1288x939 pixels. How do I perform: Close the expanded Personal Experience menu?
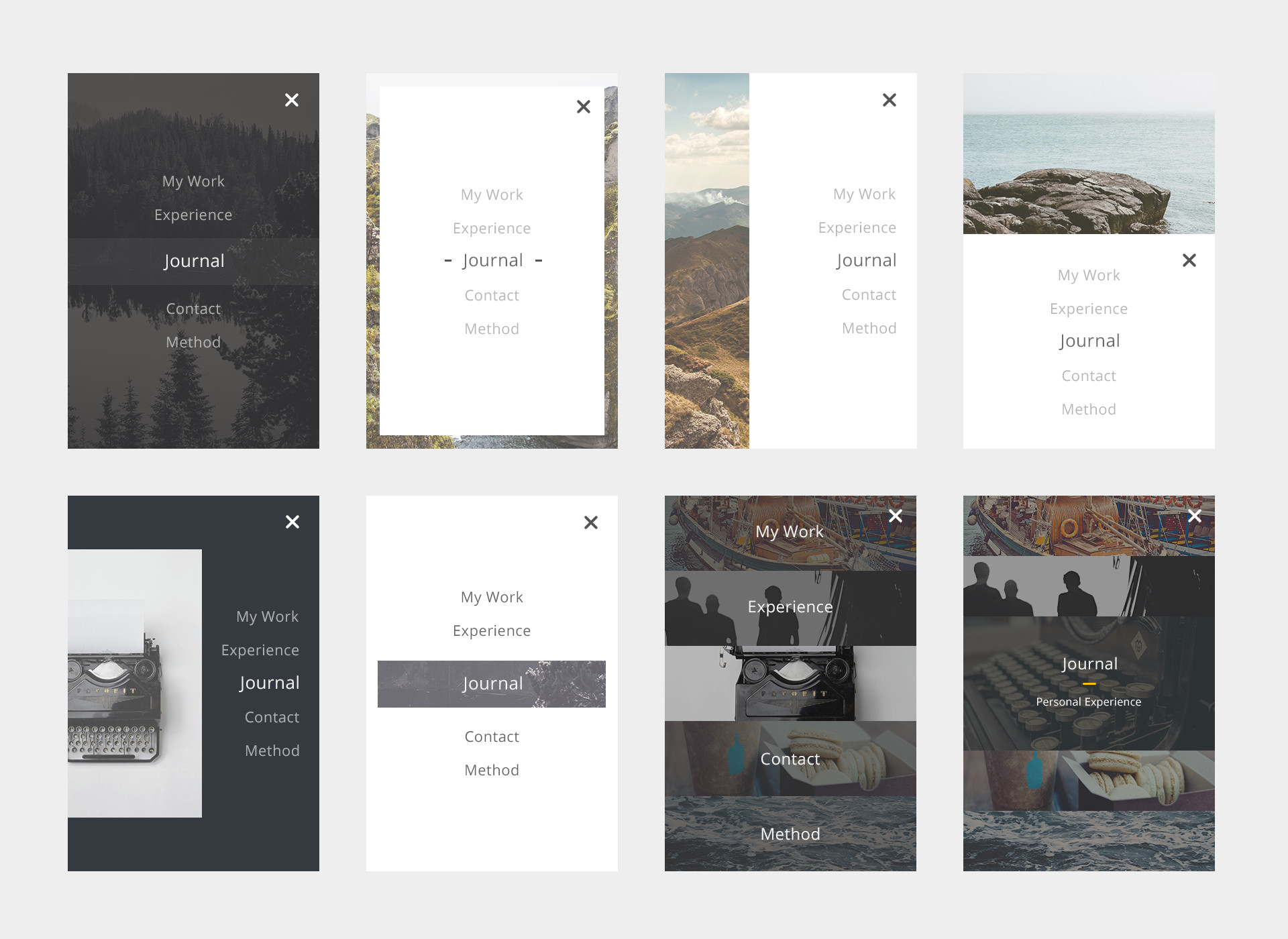click(x=1195, y=516)
